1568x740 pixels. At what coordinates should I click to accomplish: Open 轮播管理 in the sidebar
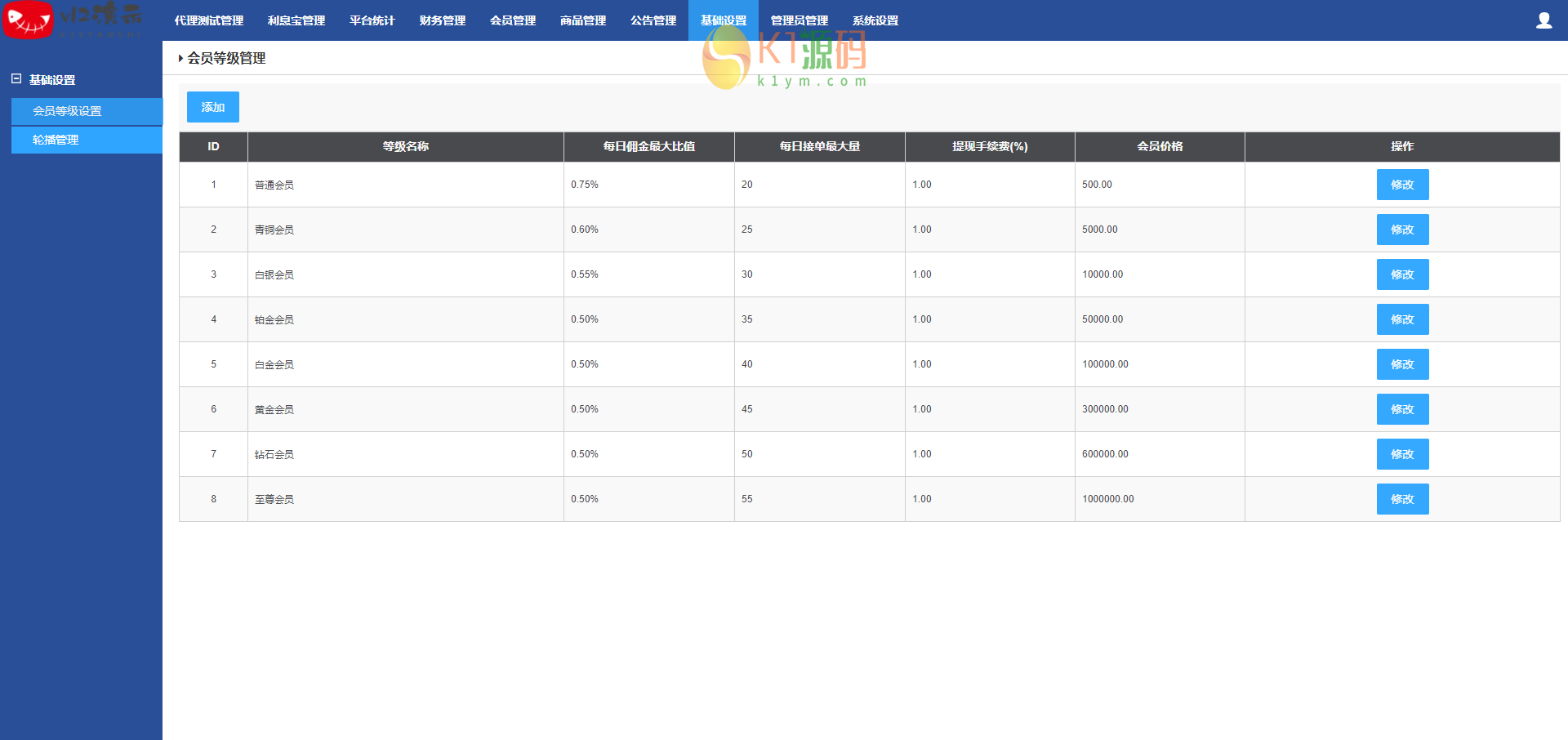click(87, 140)
